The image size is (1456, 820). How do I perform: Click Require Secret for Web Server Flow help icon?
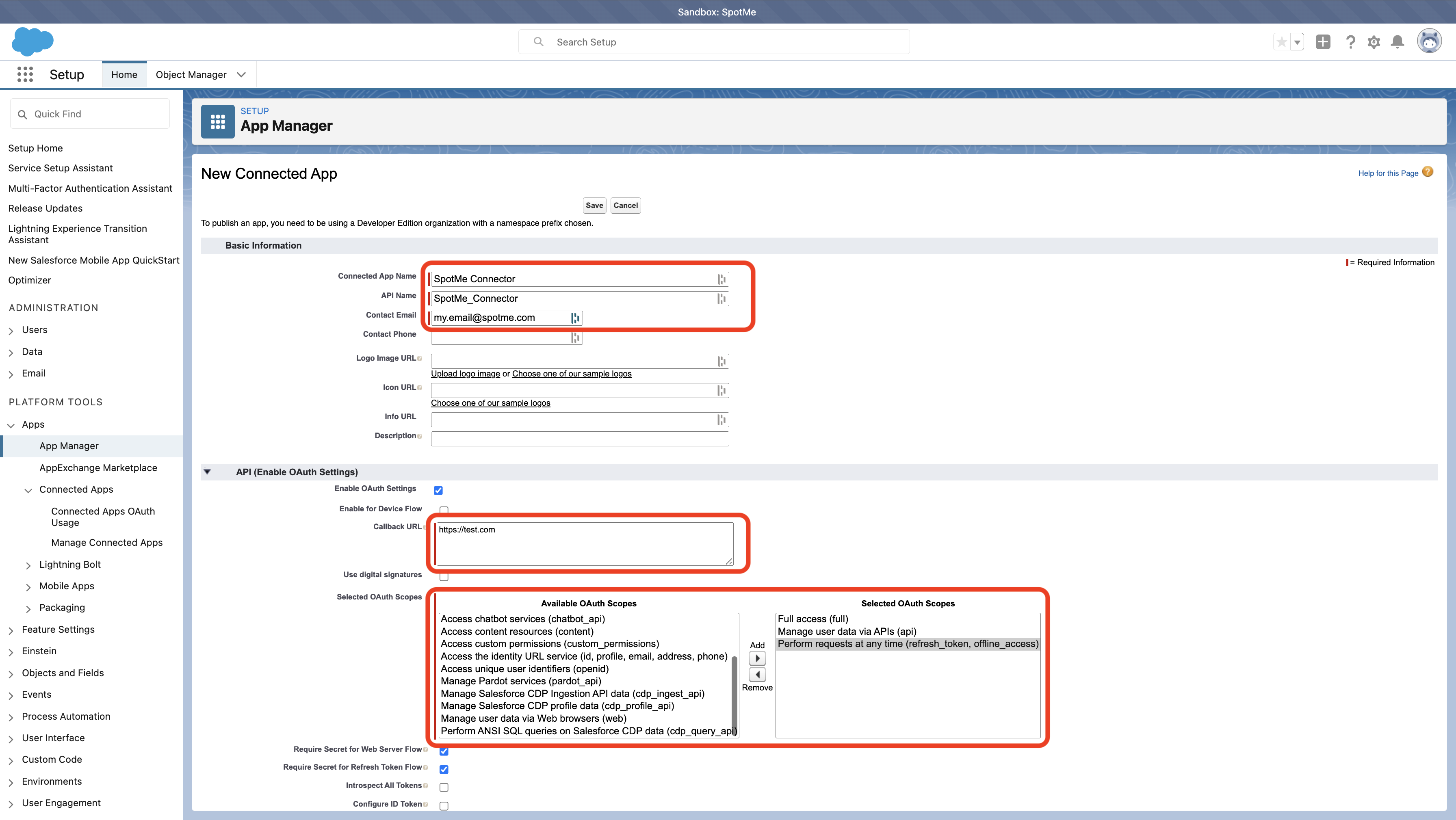coord(425,749)
